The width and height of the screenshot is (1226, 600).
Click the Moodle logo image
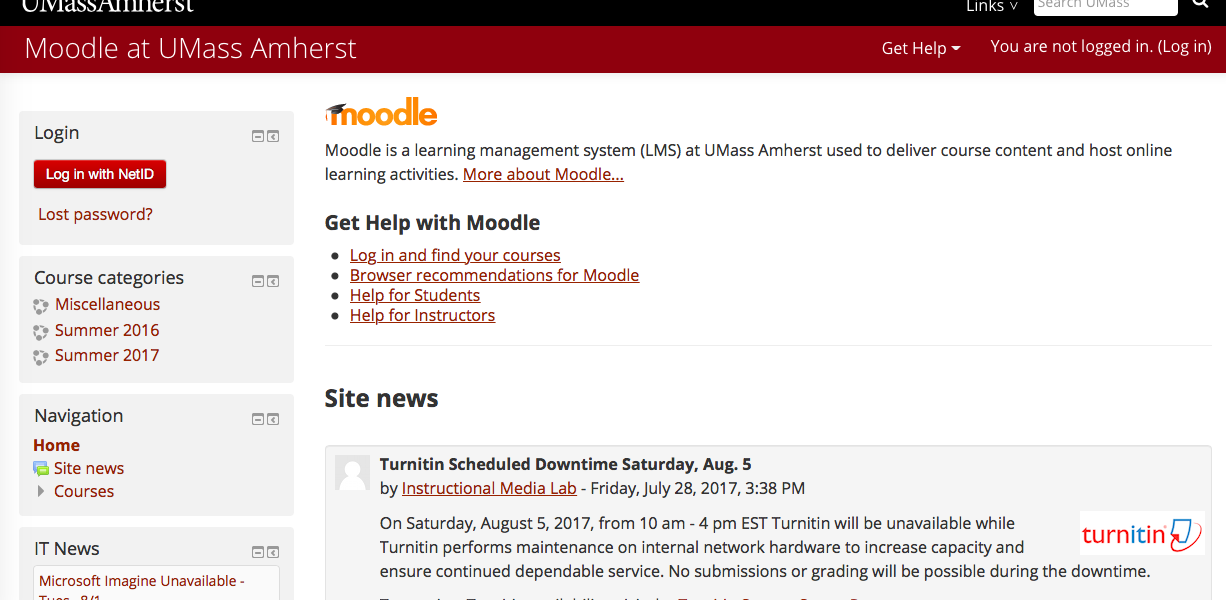click(381, 113)
